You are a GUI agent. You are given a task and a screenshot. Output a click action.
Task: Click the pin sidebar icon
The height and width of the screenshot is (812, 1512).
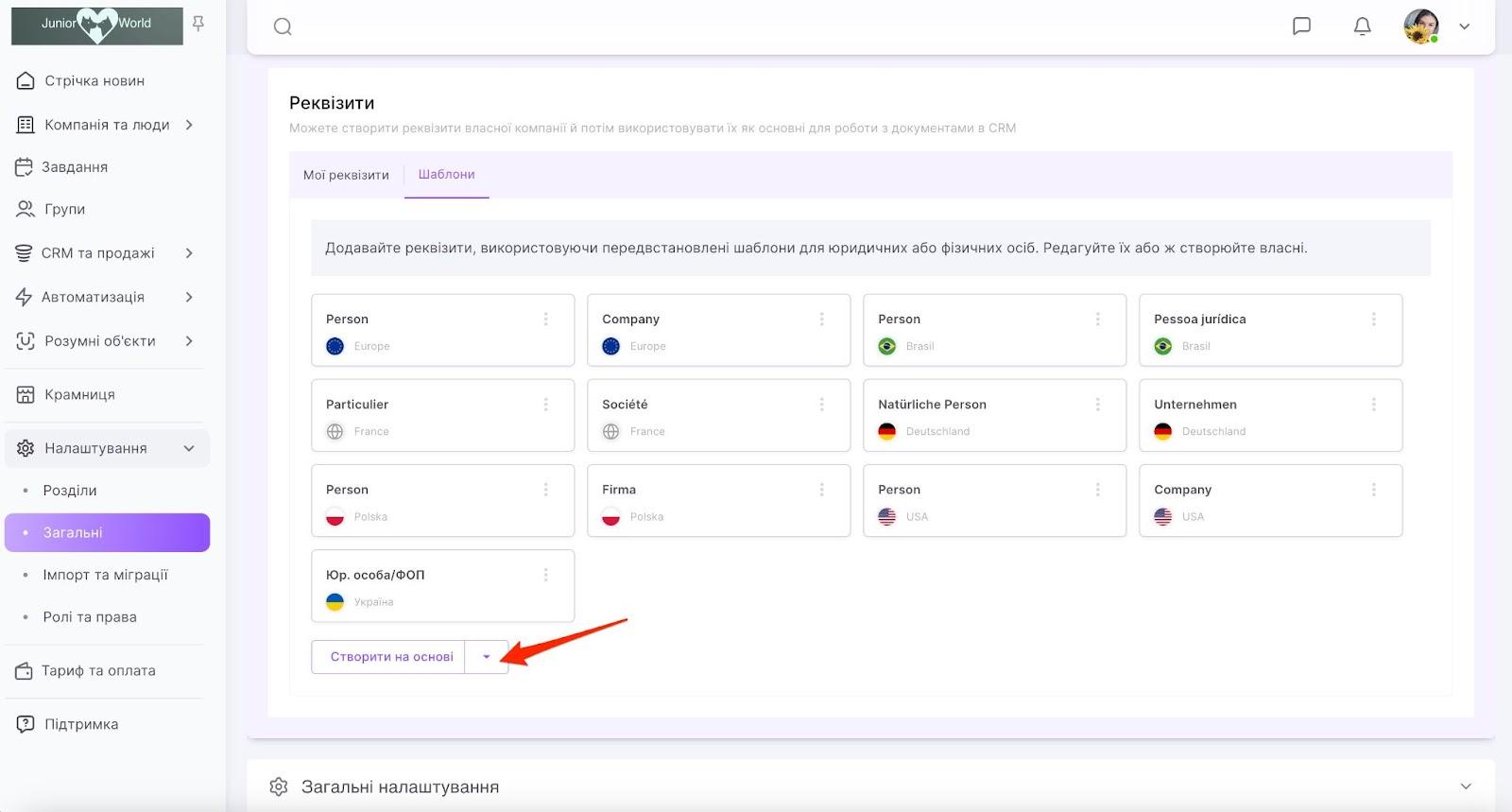click(x=198, y=24)
